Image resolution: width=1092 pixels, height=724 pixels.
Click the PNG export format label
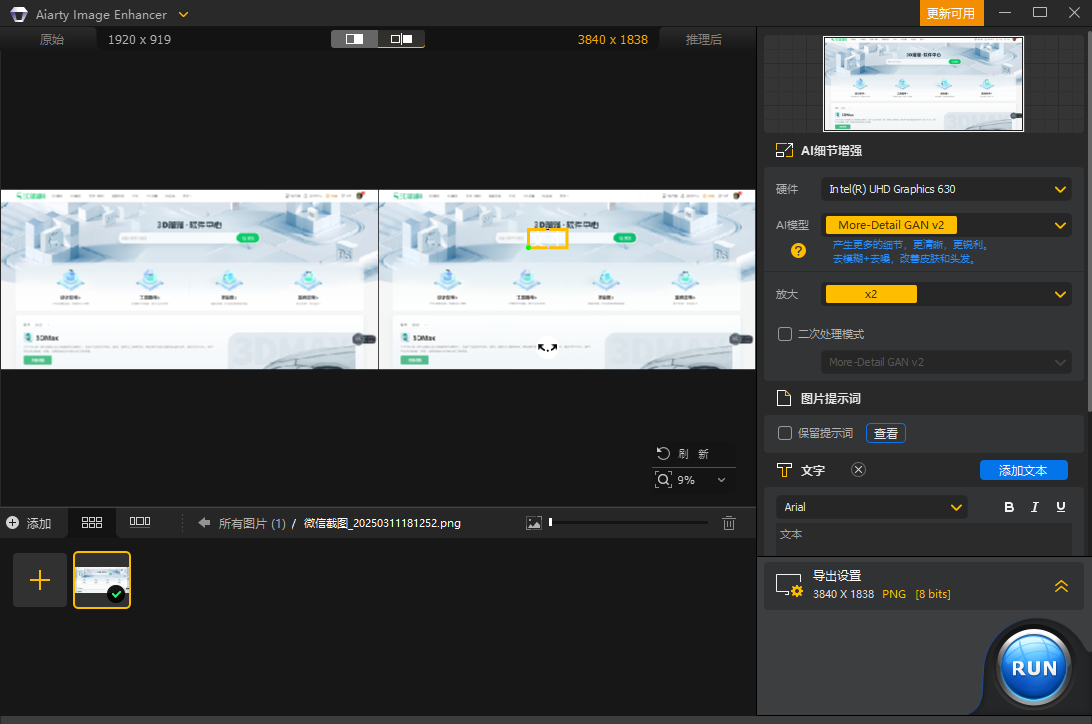tap(894, 594)
